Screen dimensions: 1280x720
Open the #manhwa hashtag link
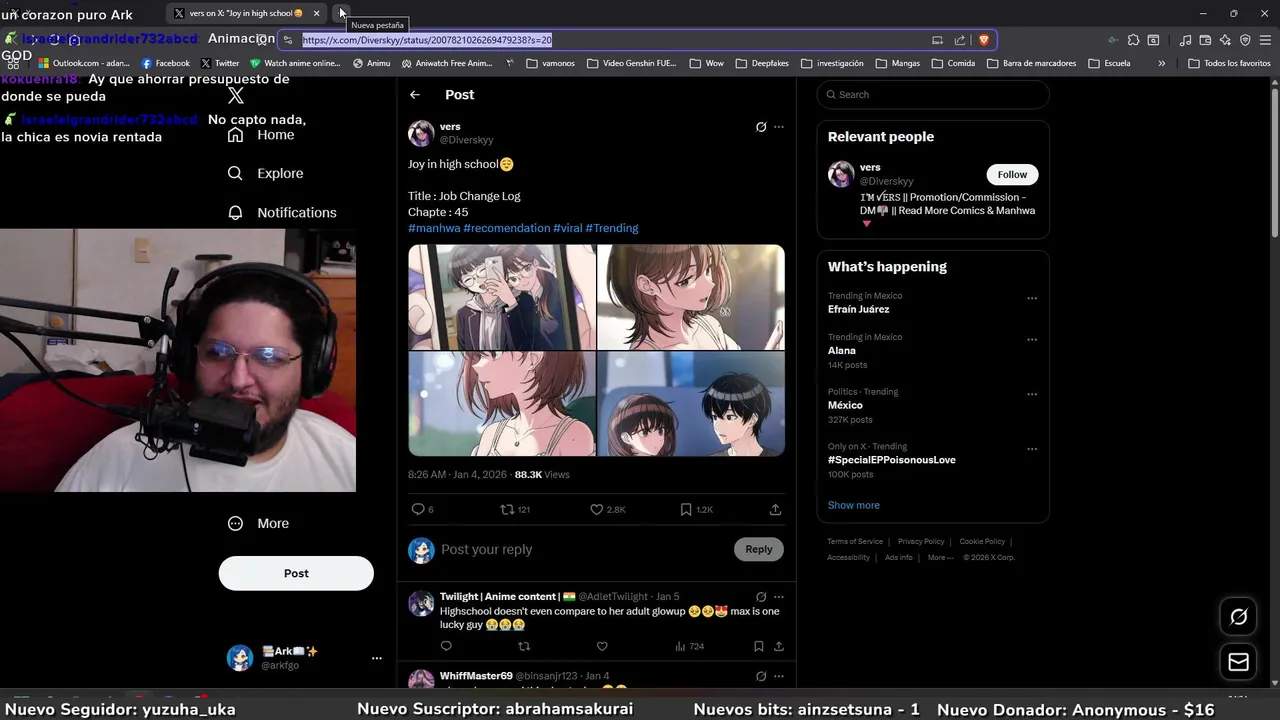(434, 228)
